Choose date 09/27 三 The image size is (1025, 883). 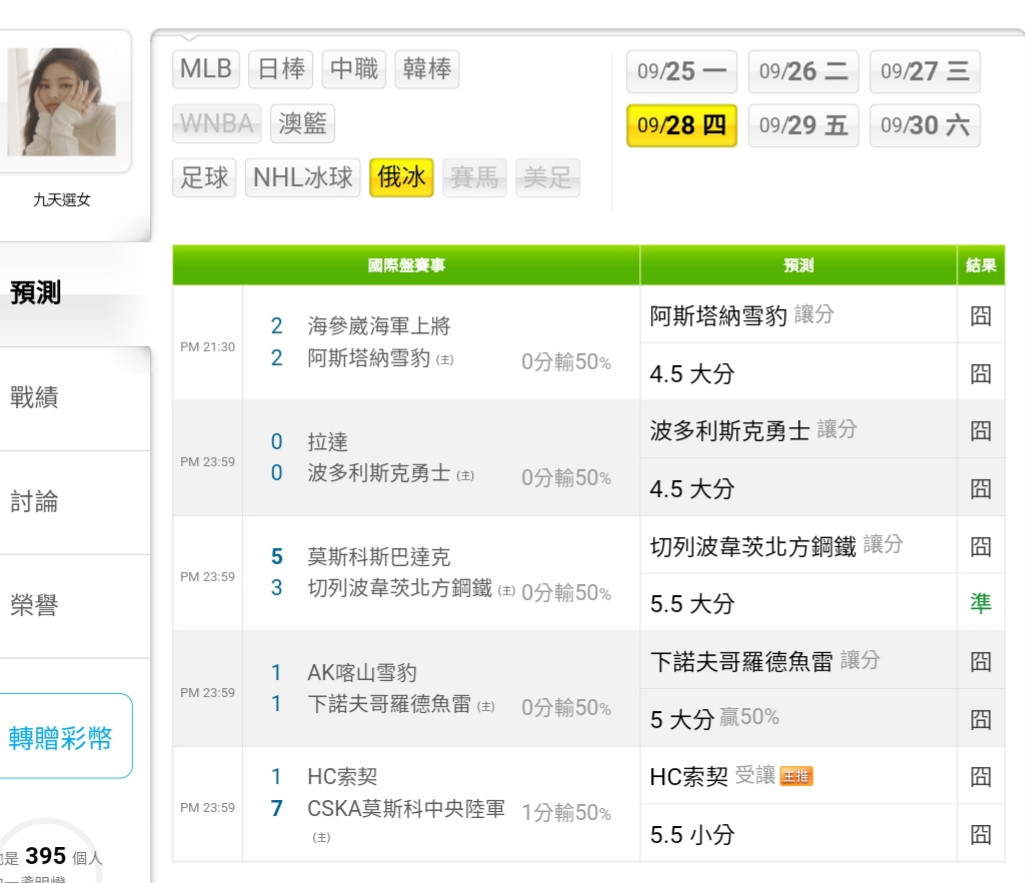click(925, 71)
